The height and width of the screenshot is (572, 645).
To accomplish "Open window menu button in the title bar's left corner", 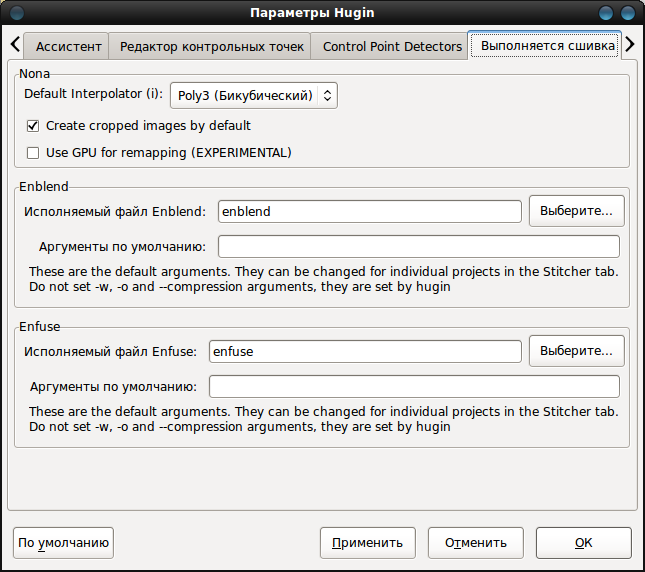I will coord(17,12).
